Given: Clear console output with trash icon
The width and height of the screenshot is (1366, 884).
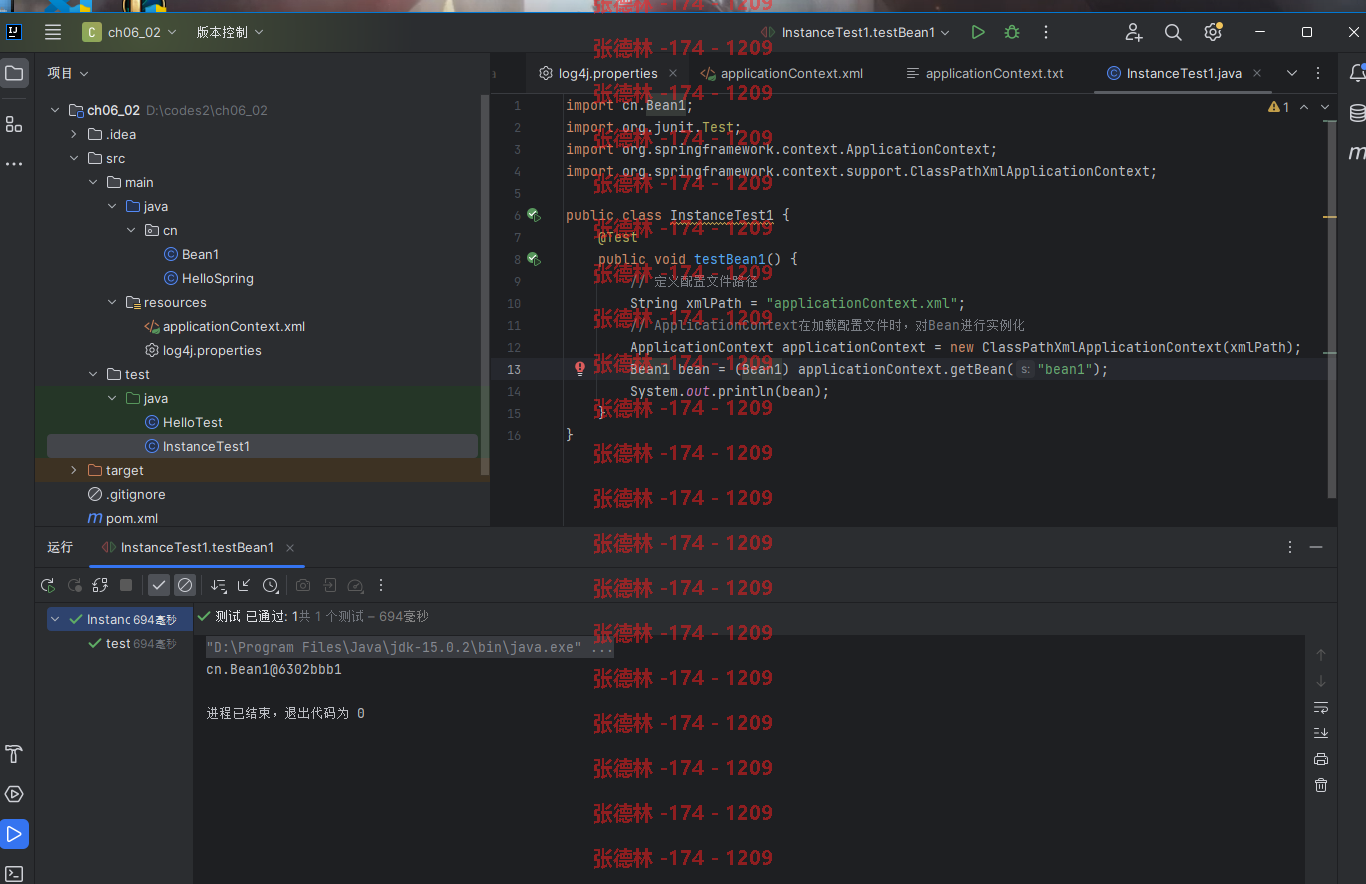Looking at the screenshot, I should coord(1321,785).
